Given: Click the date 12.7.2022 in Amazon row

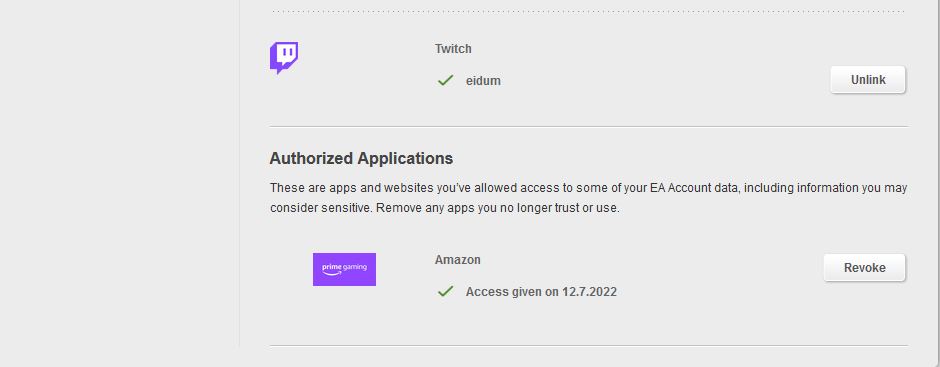Looking at the screenshot, I should pyautogui.click(x=589, y=292).
